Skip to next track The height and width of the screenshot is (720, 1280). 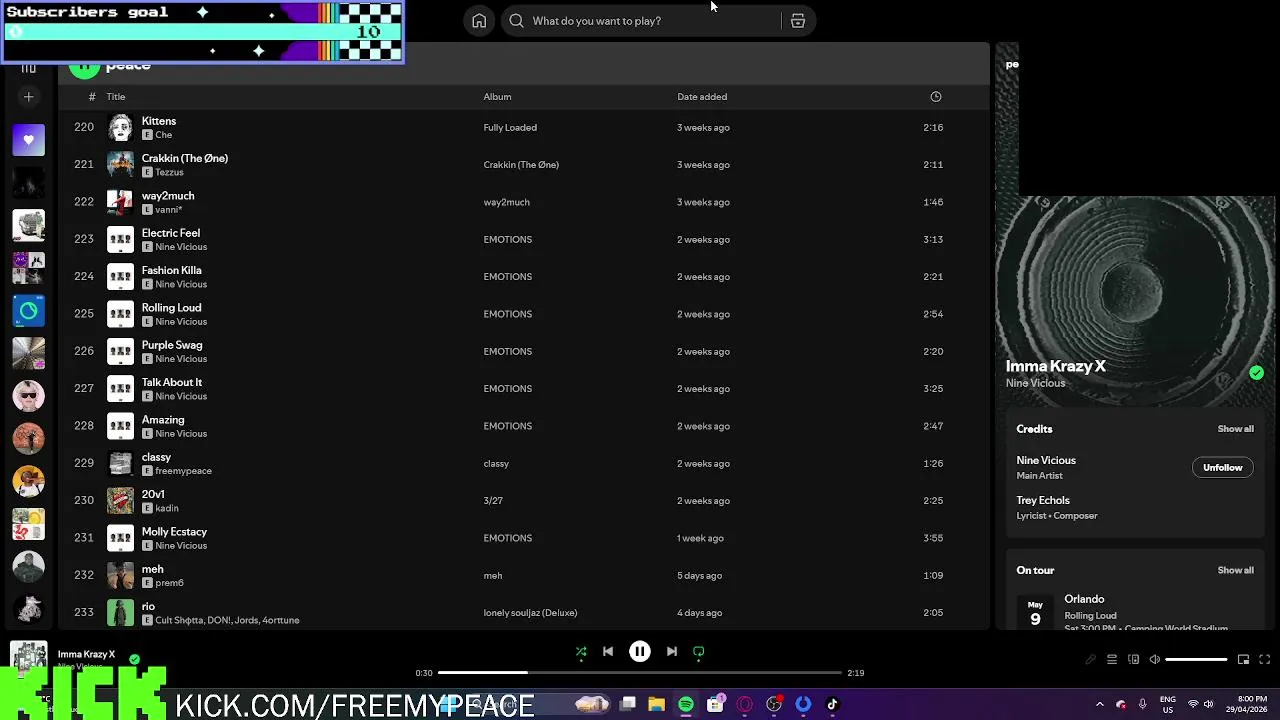coord(672,652)
